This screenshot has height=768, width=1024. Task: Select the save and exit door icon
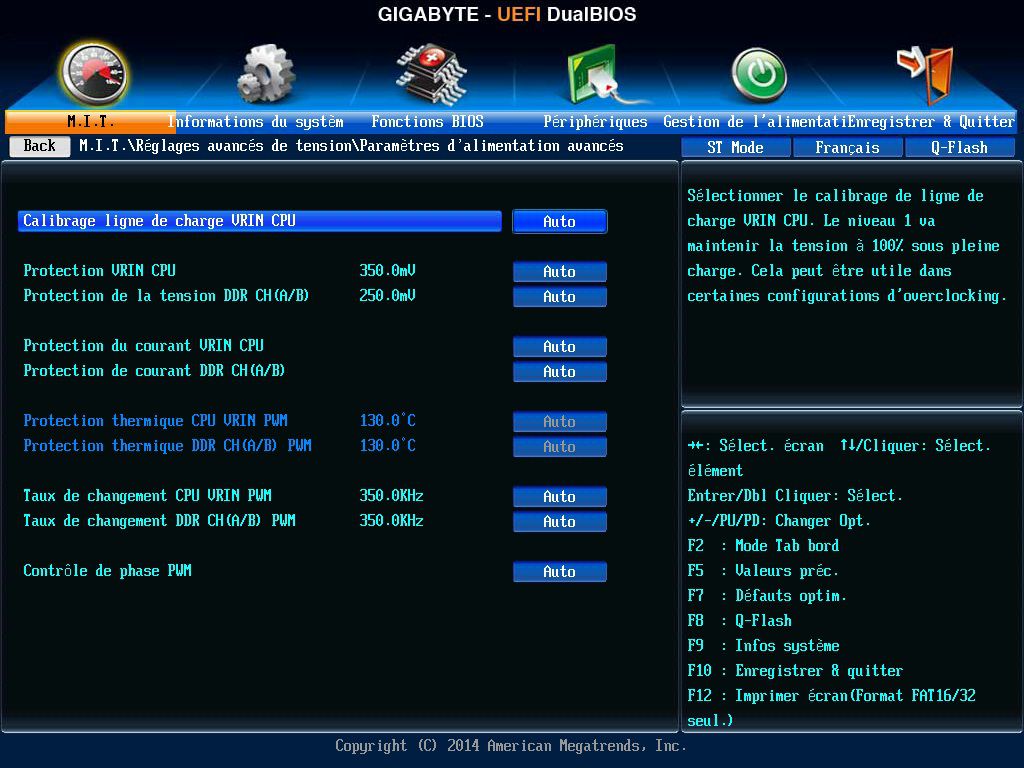coord(926,75)
